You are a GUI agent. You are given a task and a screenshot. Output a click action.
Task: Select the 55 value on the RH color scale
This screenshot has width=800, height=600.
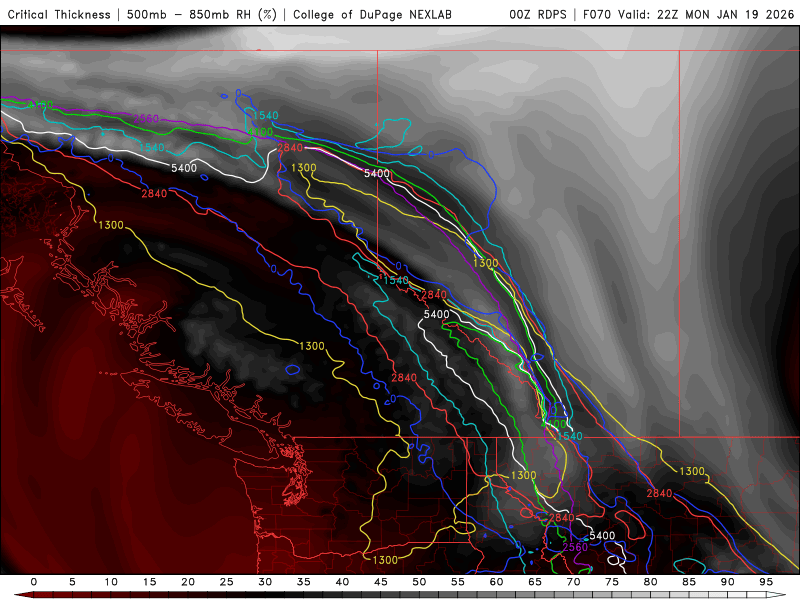pyautogui.click(x=458, y=582)
